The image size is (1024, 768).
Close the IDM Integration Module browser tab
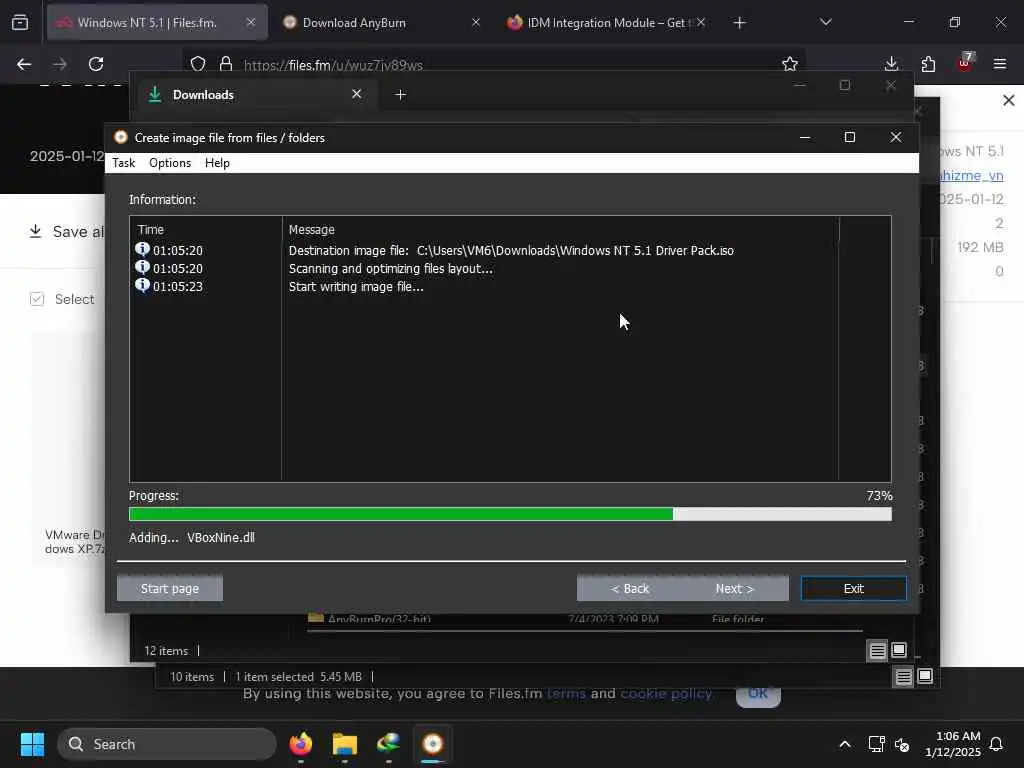point(701,22)
